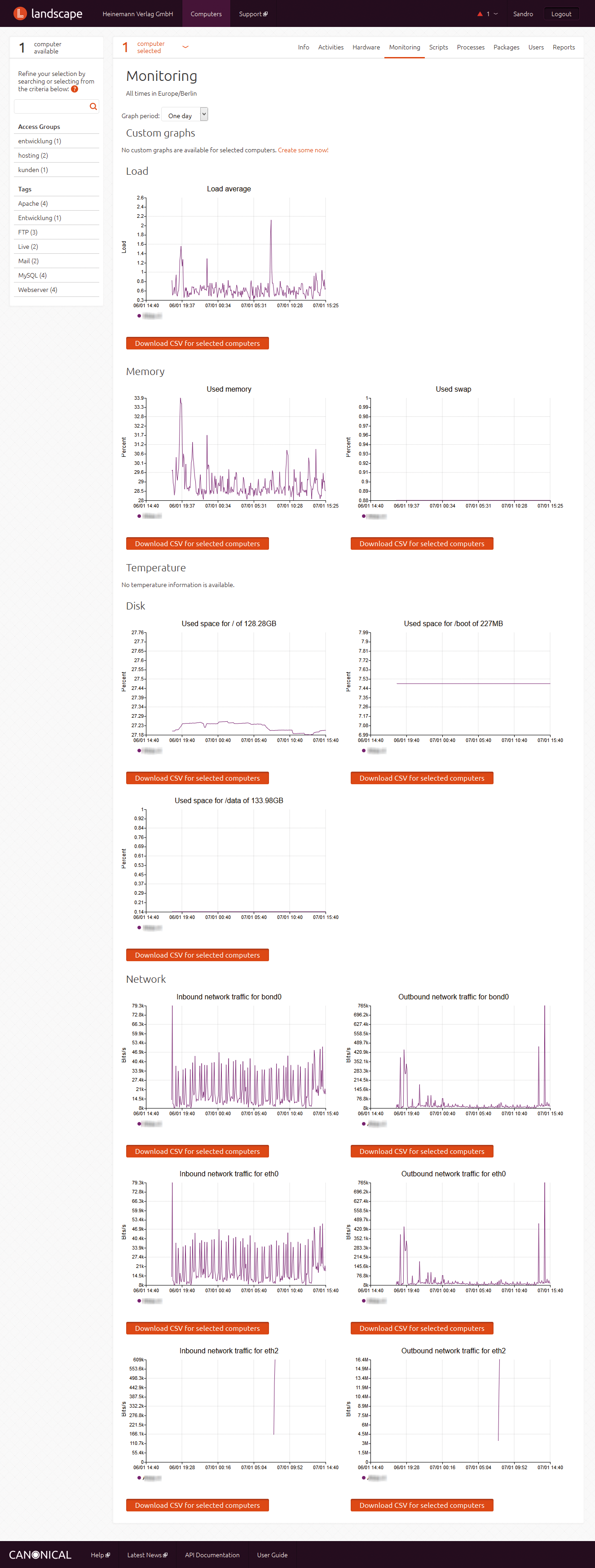
Task: Open the Support external link
Action: point(253,14)
